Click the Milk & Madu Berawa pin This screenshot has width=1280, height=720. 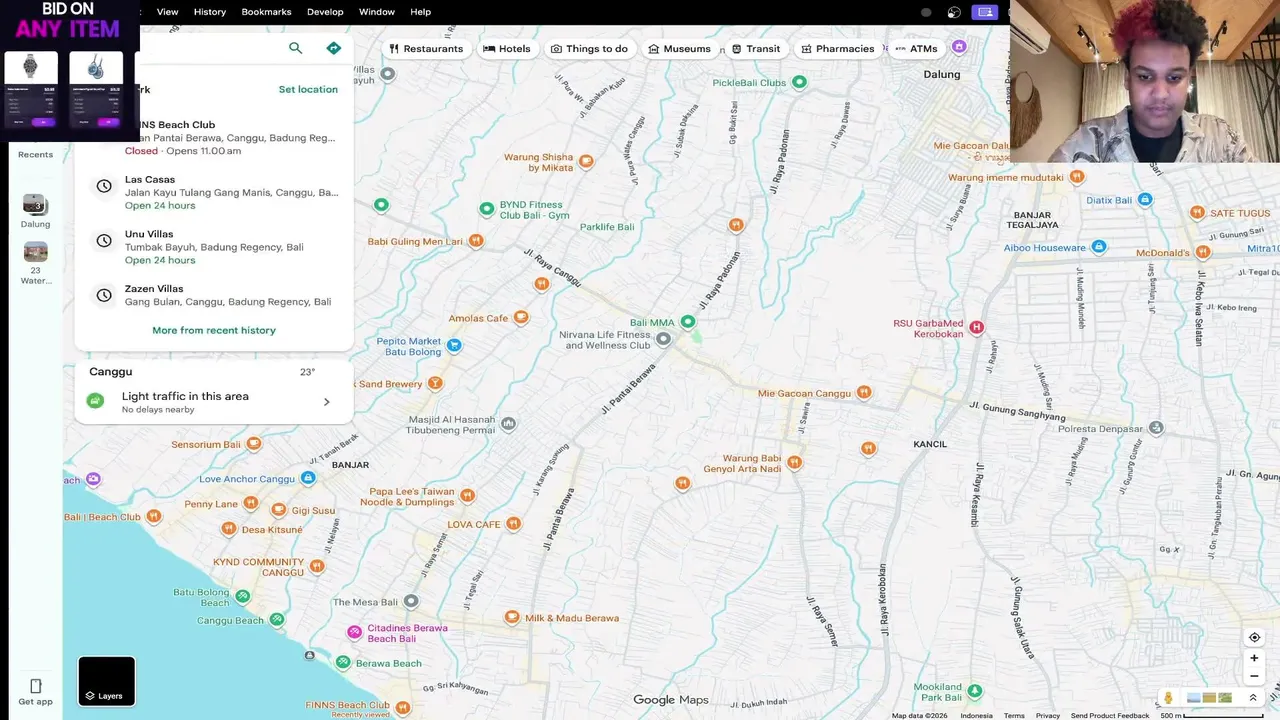point(512,617)
